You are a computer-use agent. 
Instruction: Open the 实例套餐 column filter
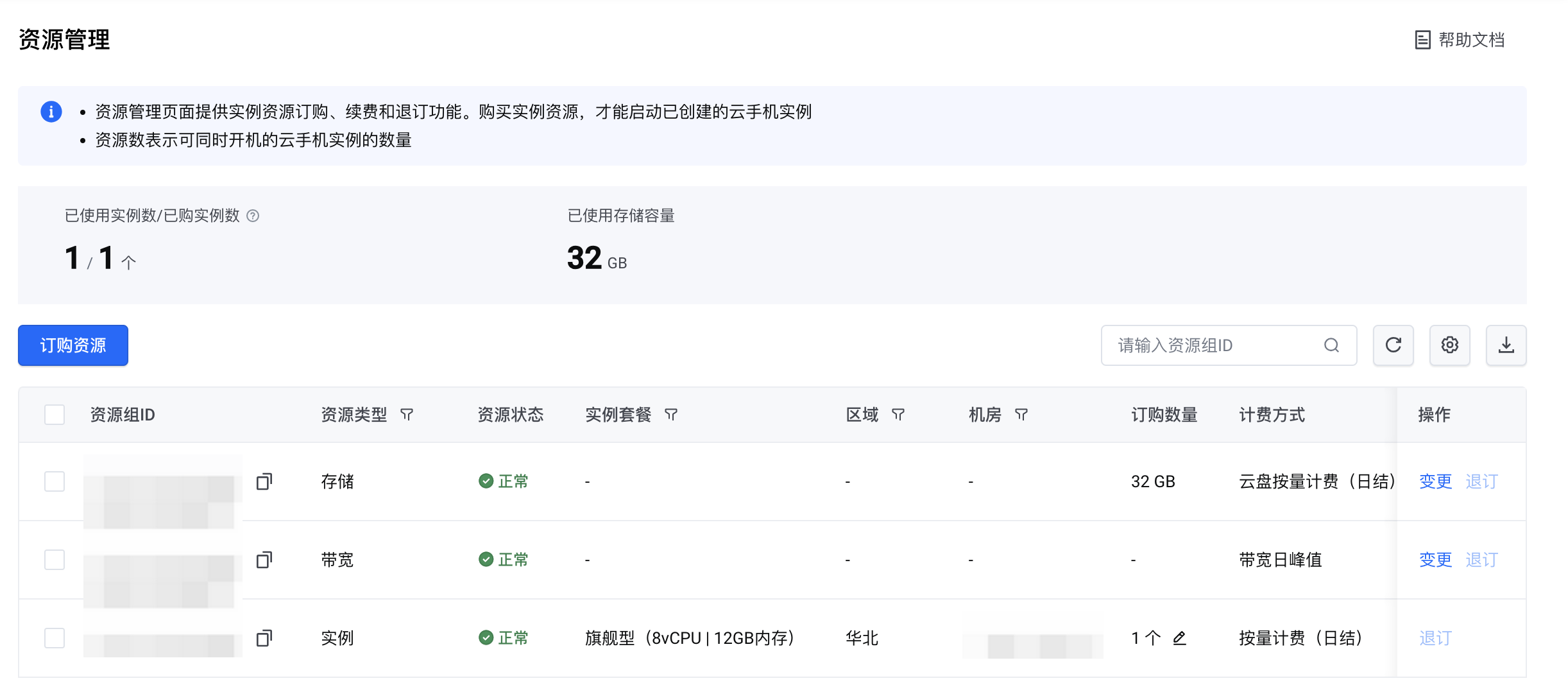click(671, 415)
